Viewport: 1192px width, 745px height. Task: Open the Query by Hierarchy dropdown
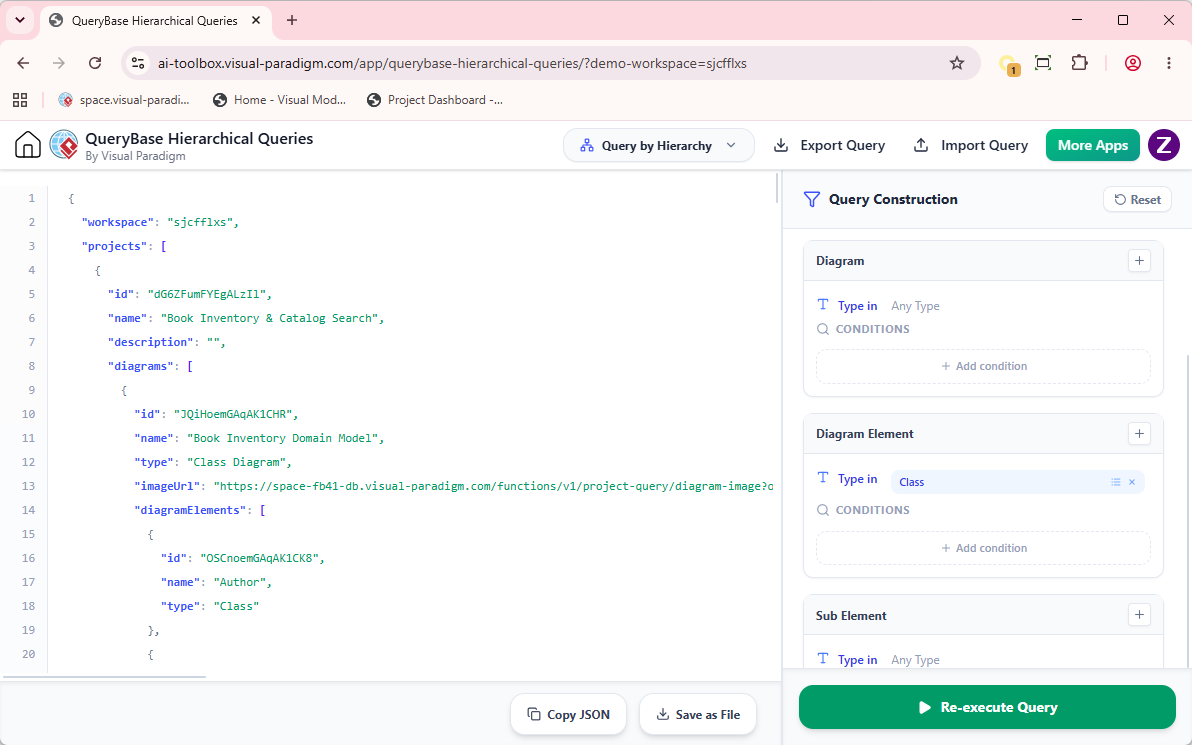[x=658, y=145]
